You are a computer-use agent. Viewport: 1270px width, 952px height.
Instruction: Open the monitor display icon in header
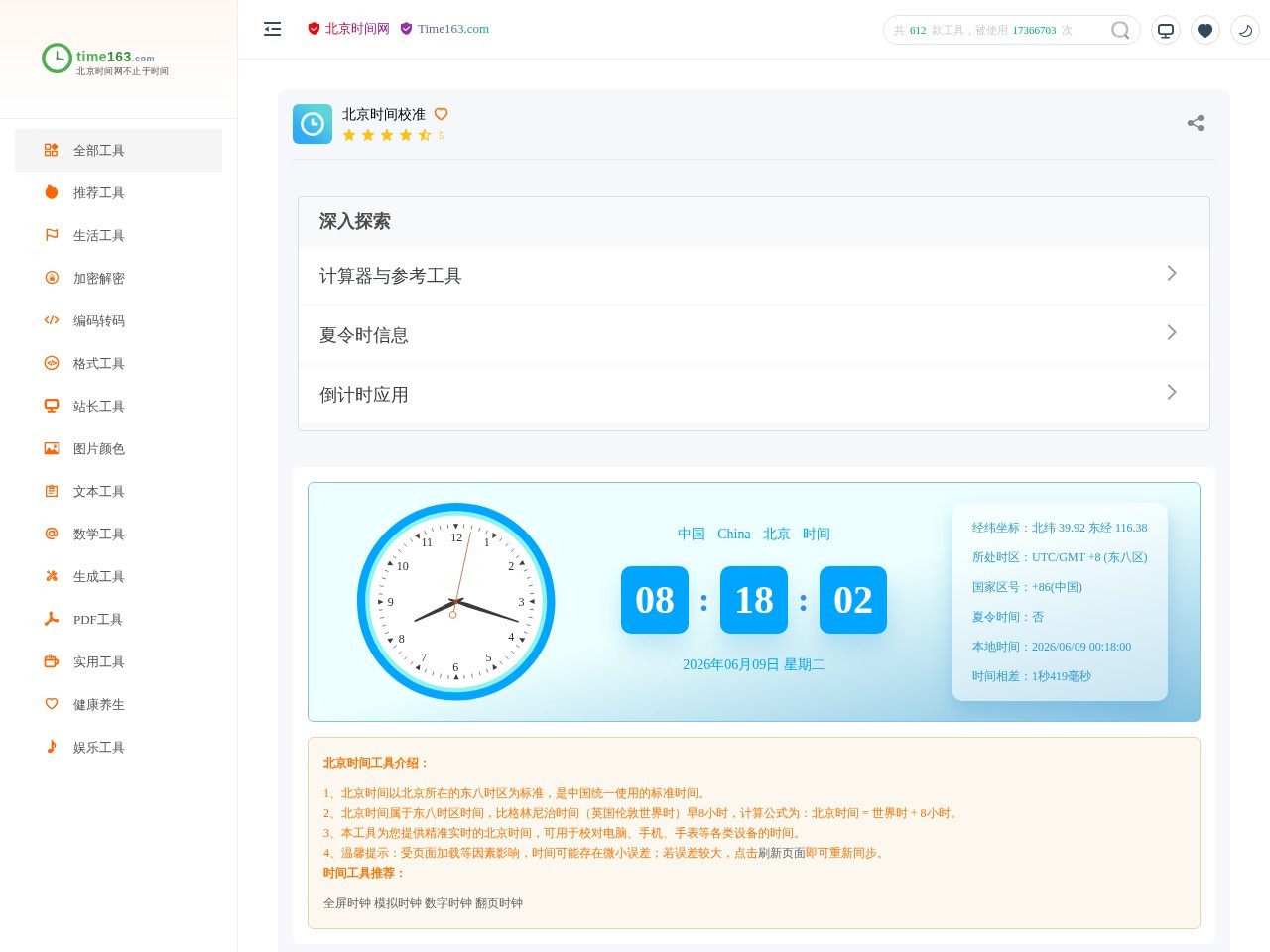(1166, 30)
